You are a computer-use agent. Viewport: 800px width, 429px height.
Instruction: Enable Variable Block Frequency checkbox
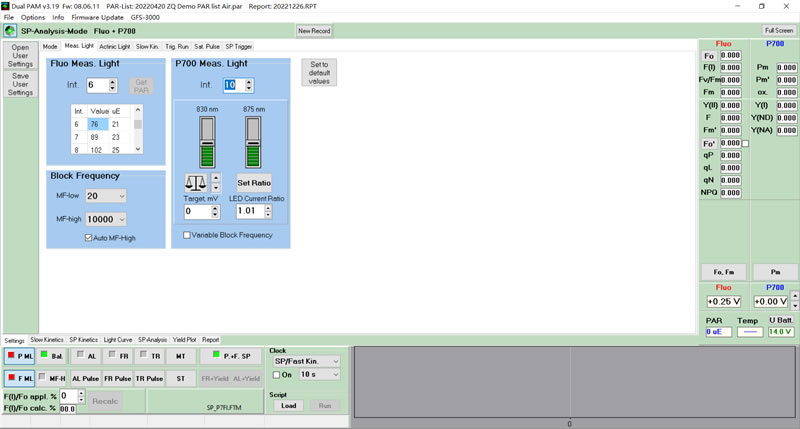[x=187, y=235]
